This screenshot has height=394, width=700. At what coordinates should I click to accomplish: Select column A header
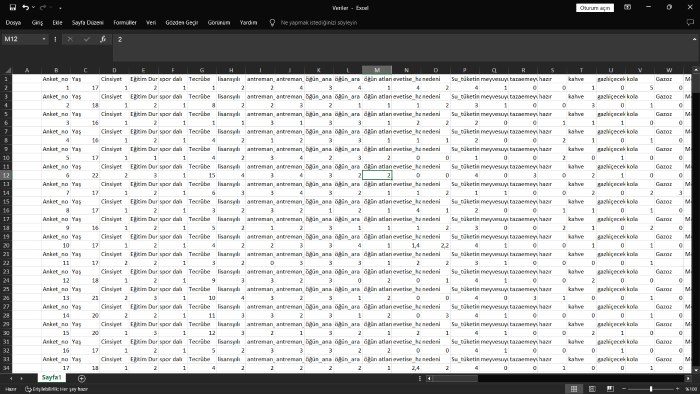coord(27,70)
